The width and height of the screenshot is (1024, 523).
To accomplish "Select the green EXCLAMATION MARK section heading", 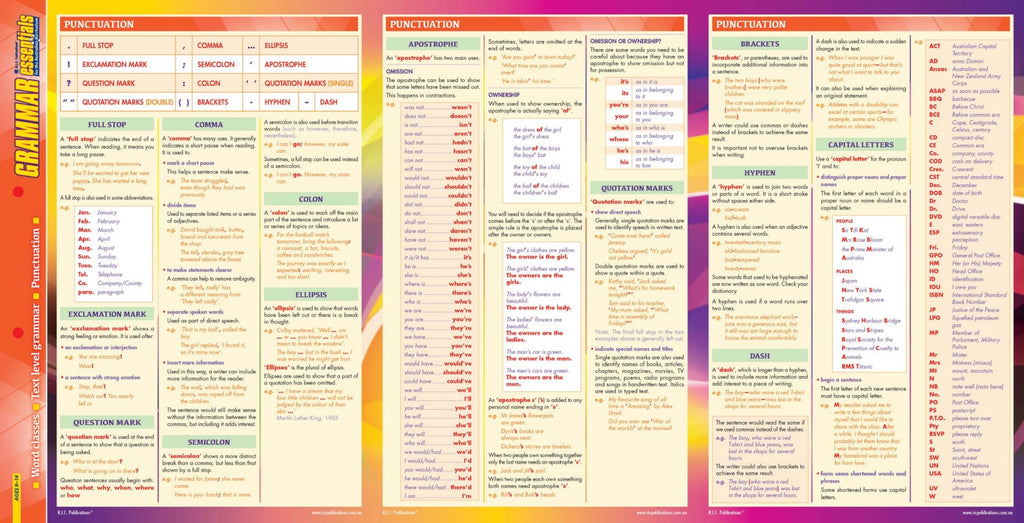I will [x=106, y=314].
